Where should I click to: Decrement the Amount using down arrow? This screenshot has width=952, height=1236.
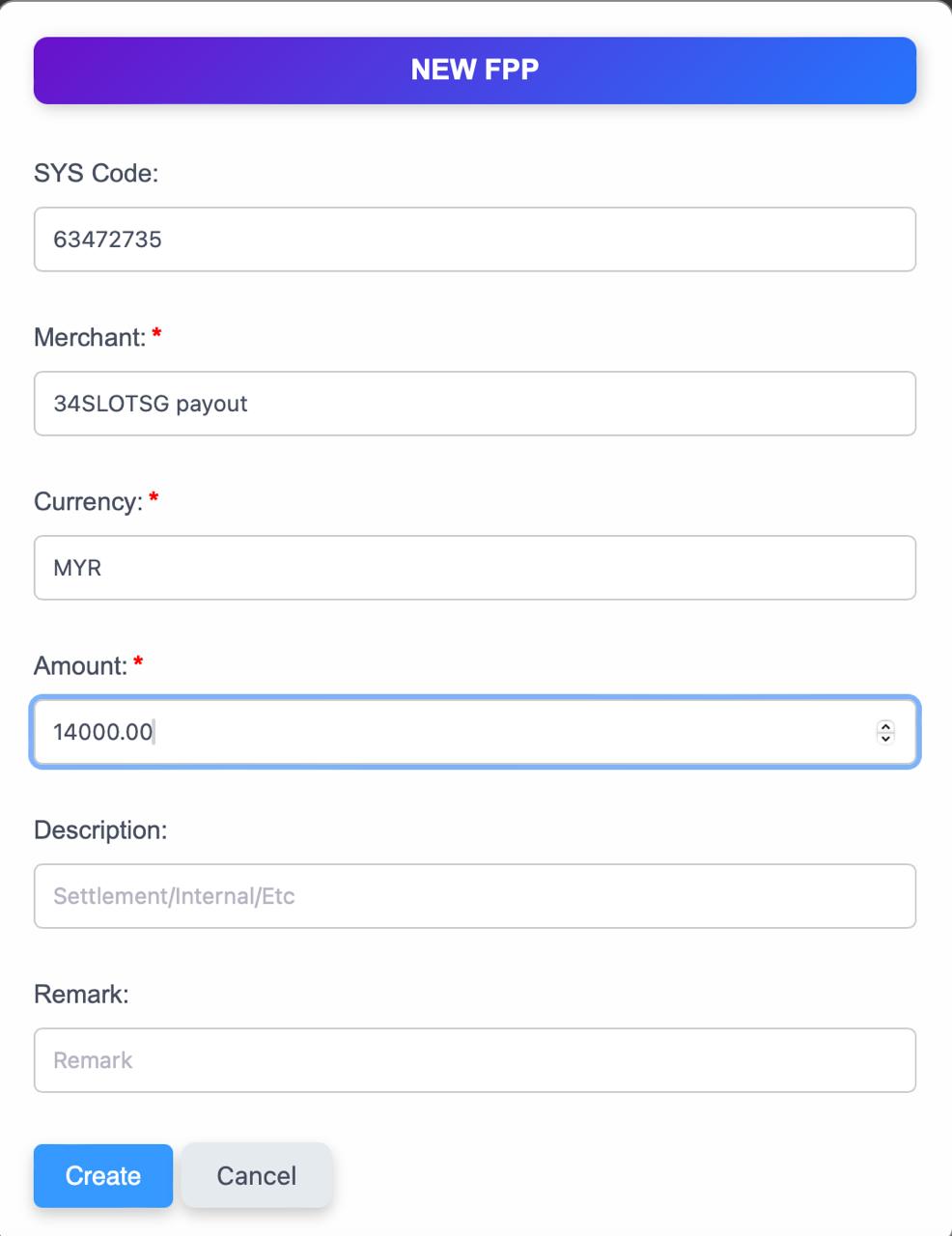tap(885, 739)
